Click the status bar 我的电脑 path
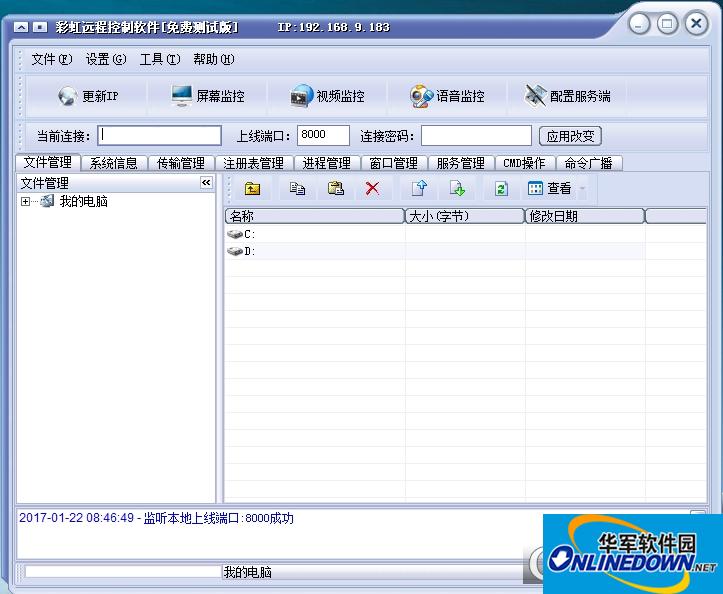723x594 pixels. point(247,572)
